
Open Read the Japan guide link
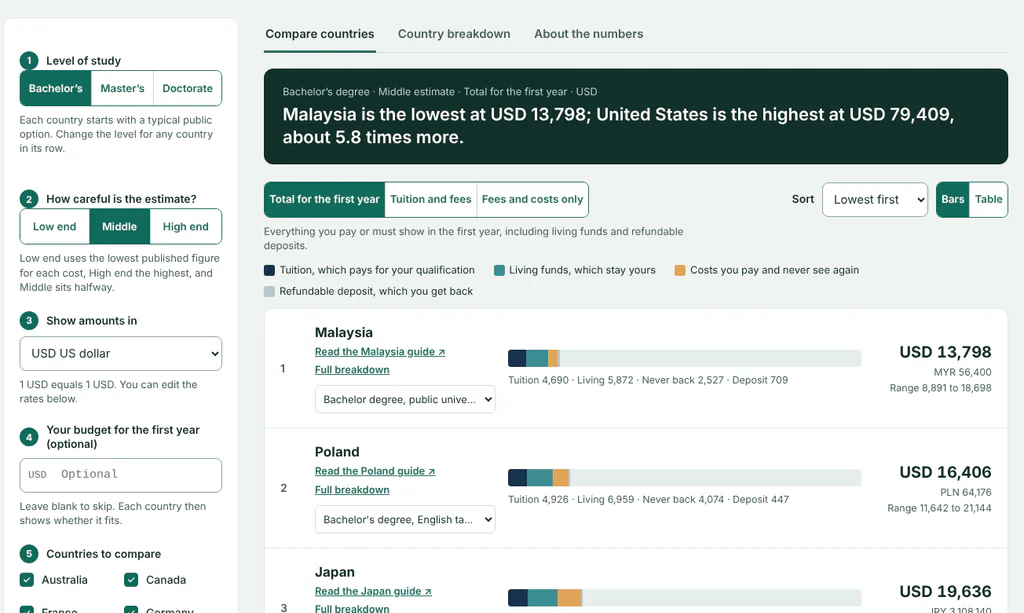pyautogui.click(x=373, y=591)
